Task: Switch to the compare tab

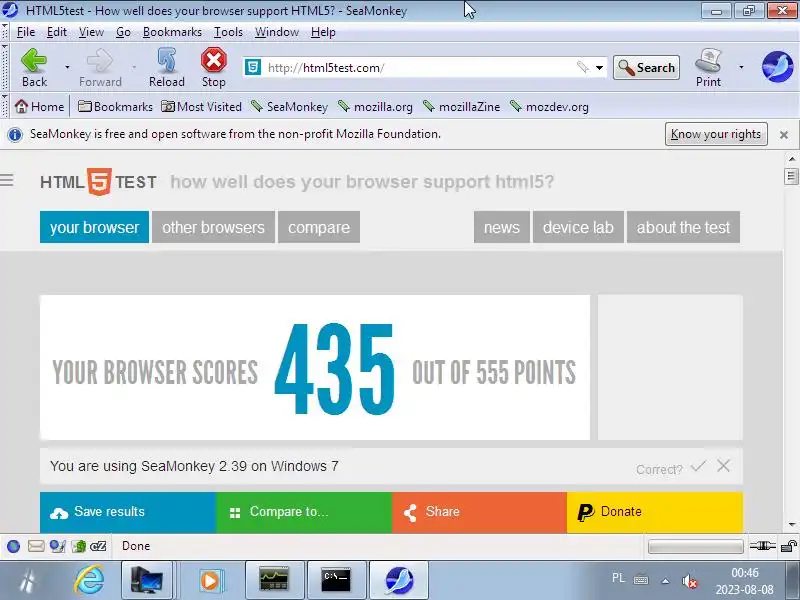Action: point(319,227)
